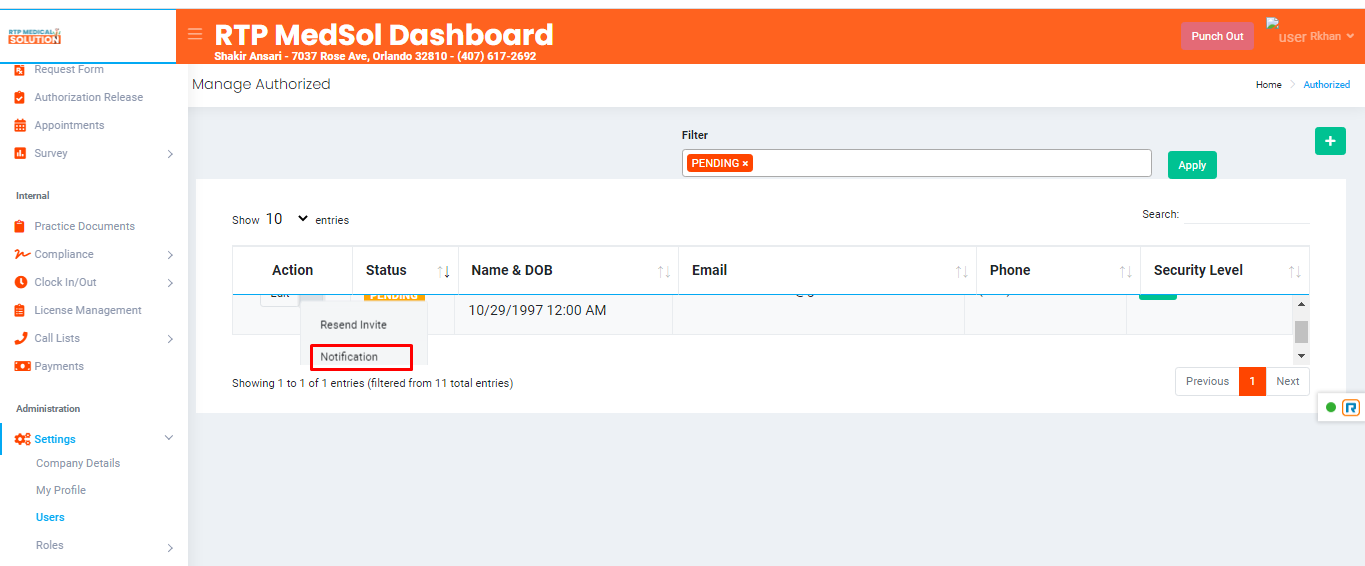1365x566 pixels.
Task: Click the Punch Out button
Action: click(x=1217, y=36)
